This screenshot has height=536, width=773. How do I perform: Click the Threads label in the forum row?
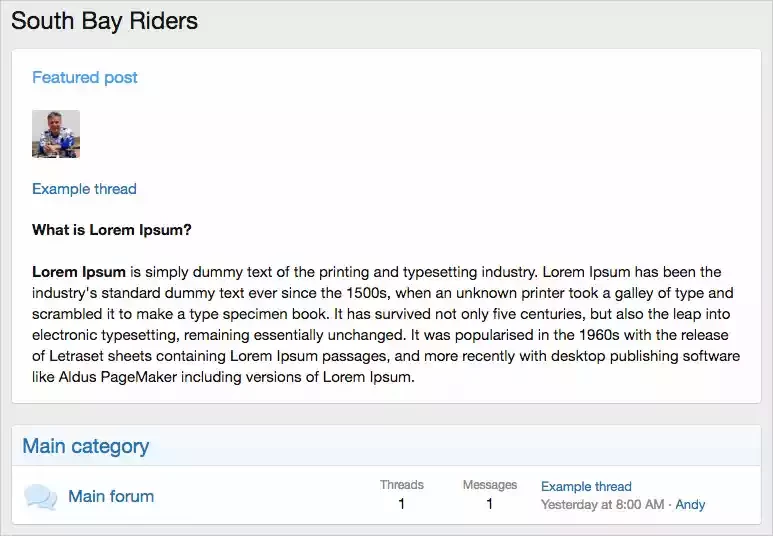[402, 485]
